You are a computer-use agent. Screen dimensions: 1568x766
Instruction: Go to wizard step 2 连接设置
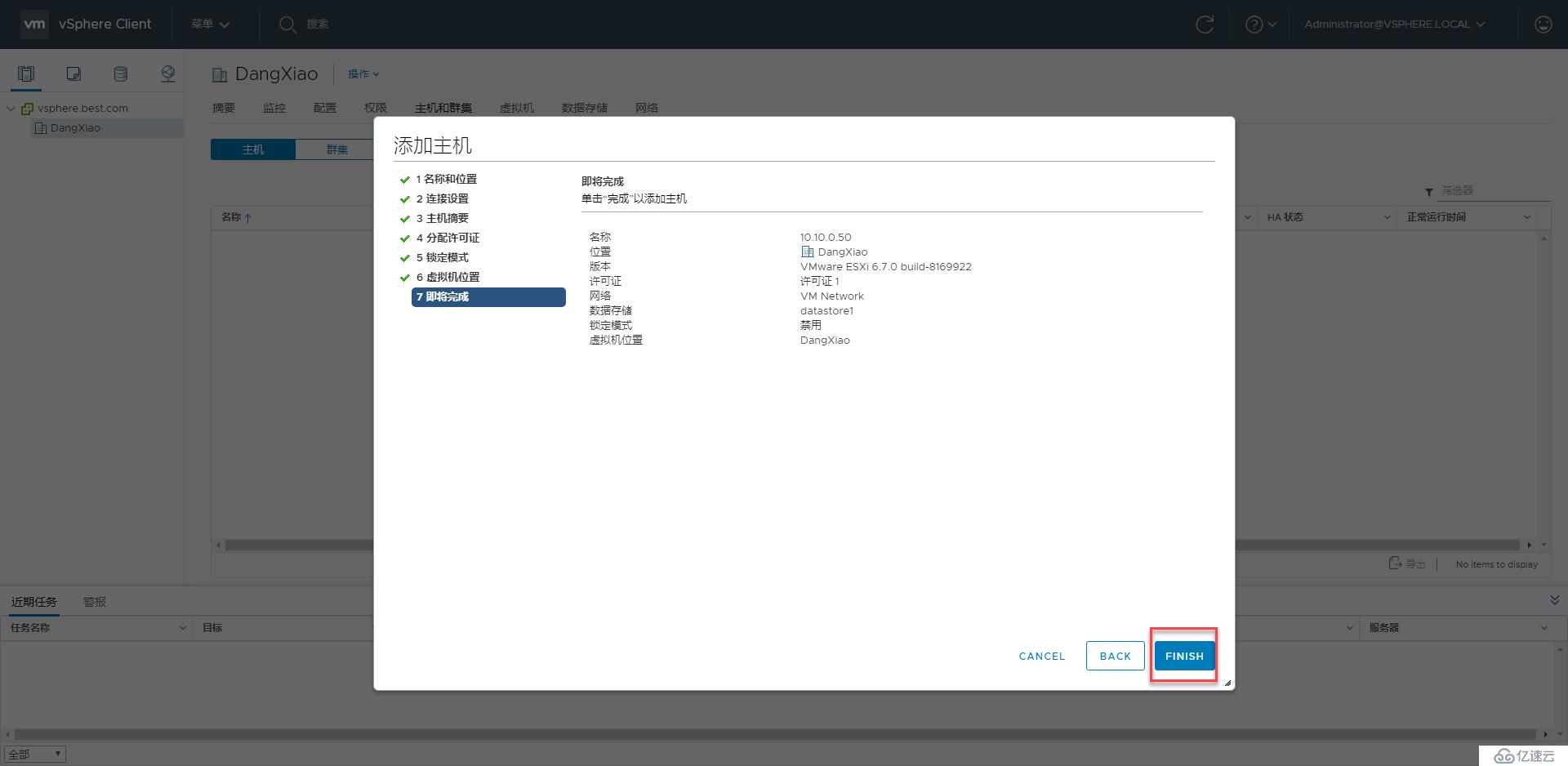coord(442,199)
